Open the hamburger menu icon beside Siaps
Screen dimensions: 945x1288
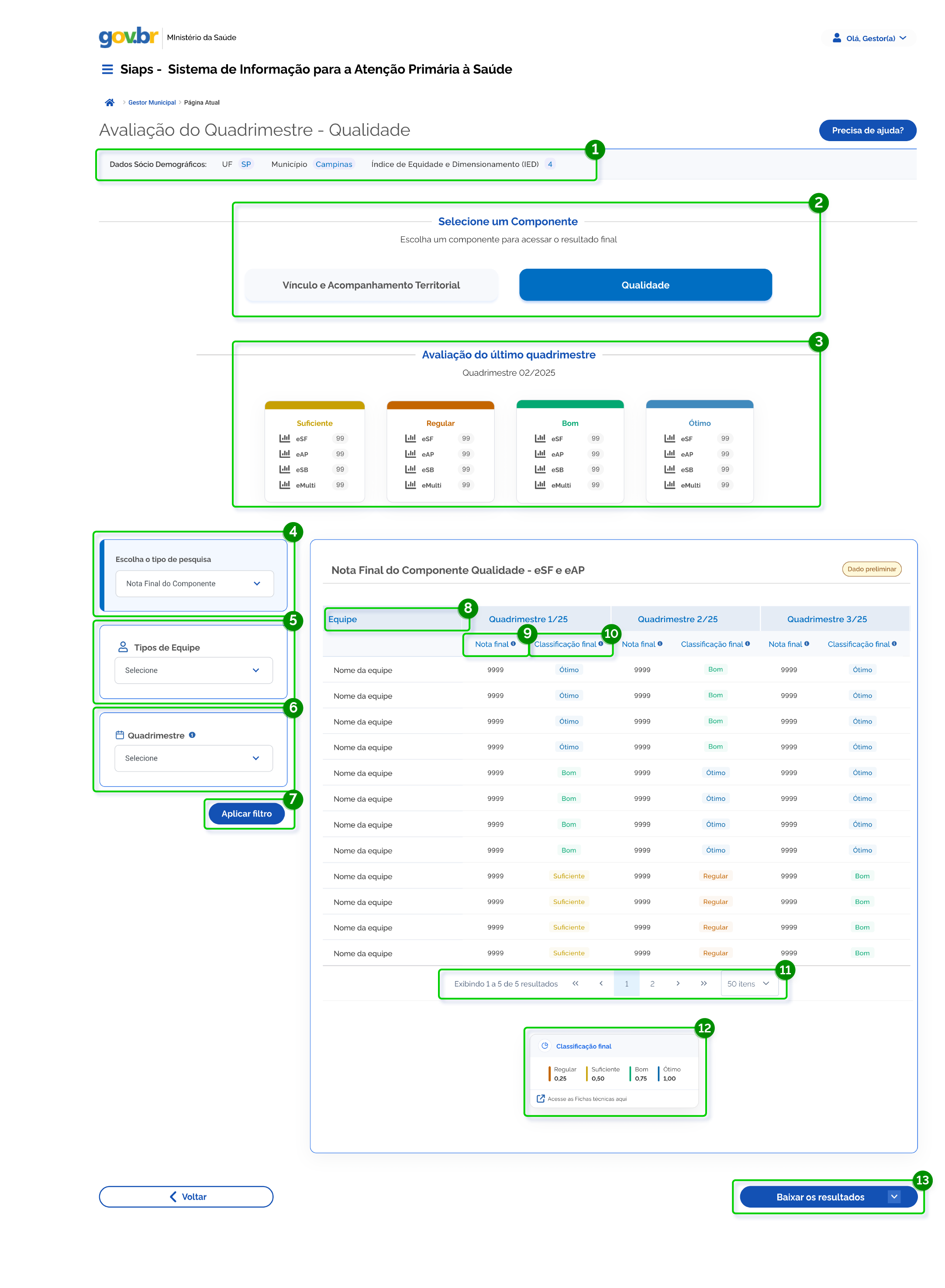[x=107, y=69]
